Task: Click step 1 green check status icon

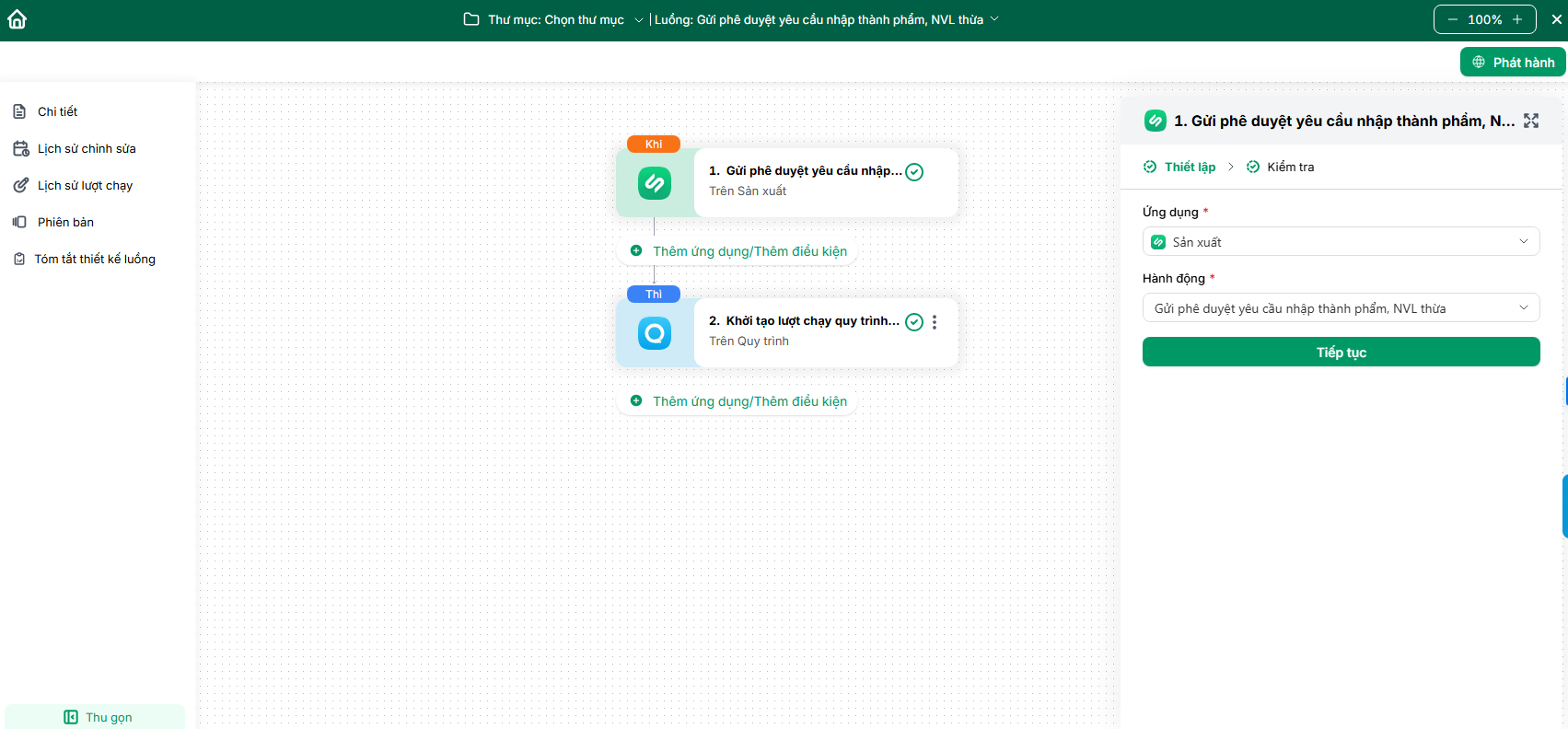Action: point(914,172)
